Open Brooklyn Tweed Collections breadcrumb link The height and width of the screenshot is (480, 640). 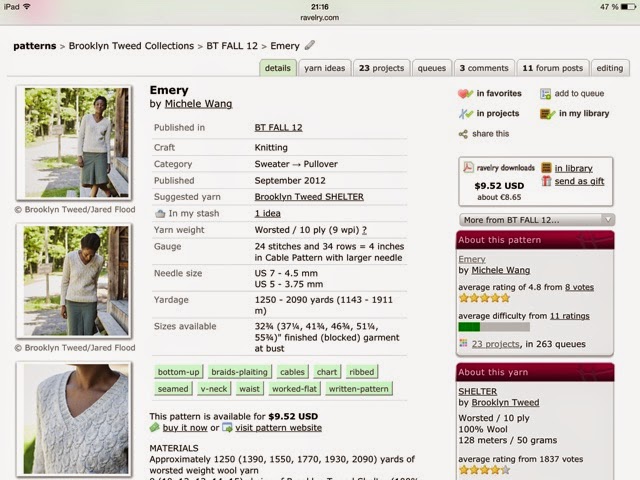pos(131,46)
